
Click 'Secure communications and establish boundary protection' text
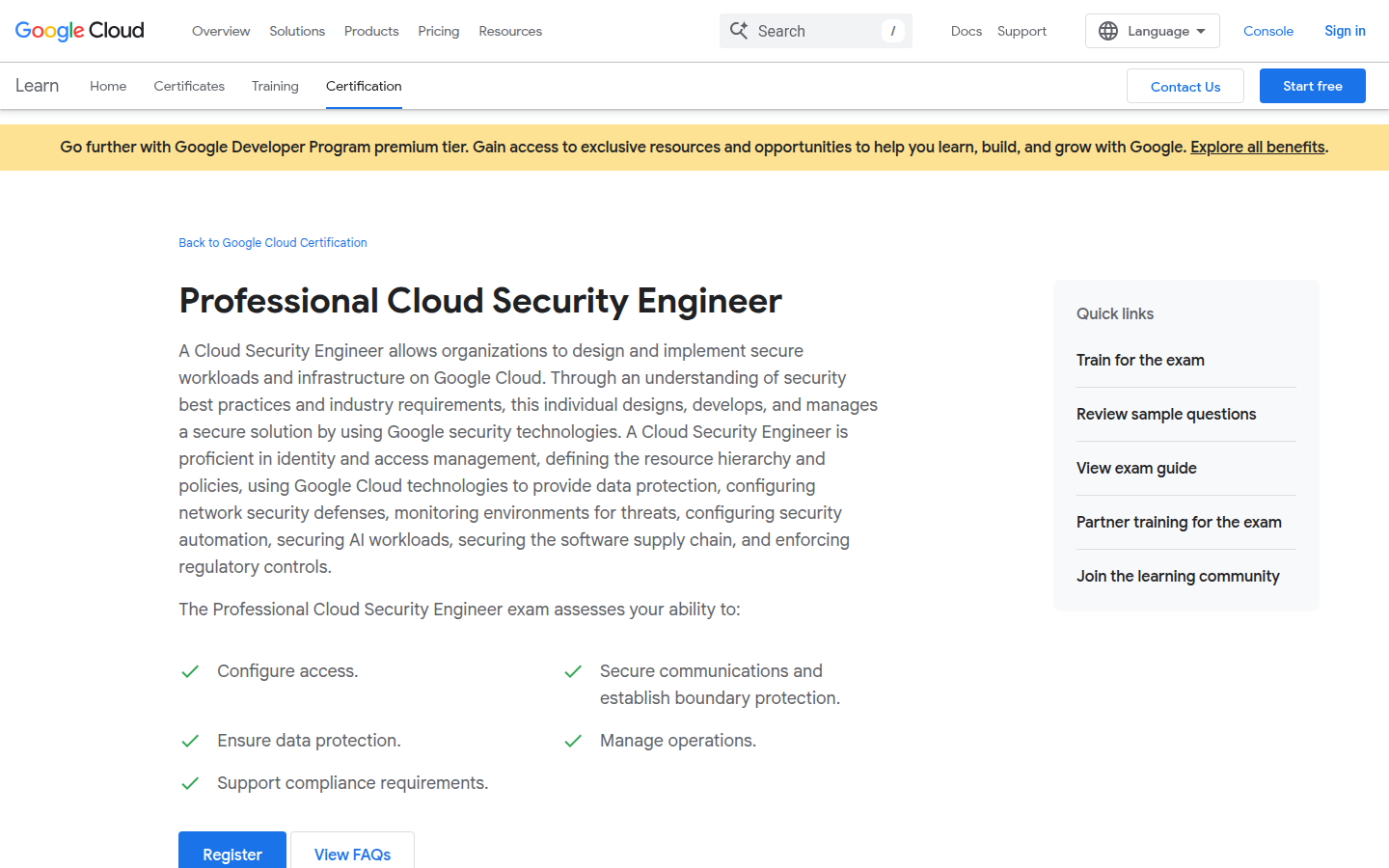tap(720, 685)
